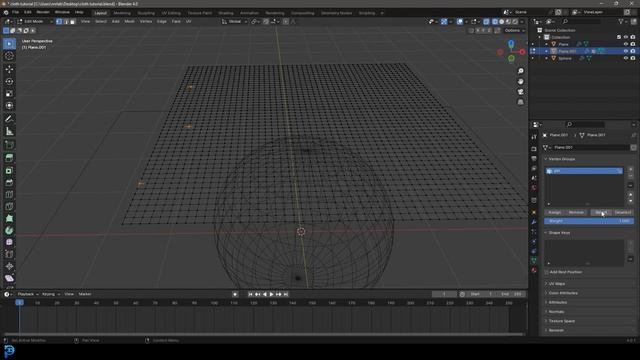Adjust the vertex group Weight slider
Screen dimensions: 640x360
coord(589,221)
